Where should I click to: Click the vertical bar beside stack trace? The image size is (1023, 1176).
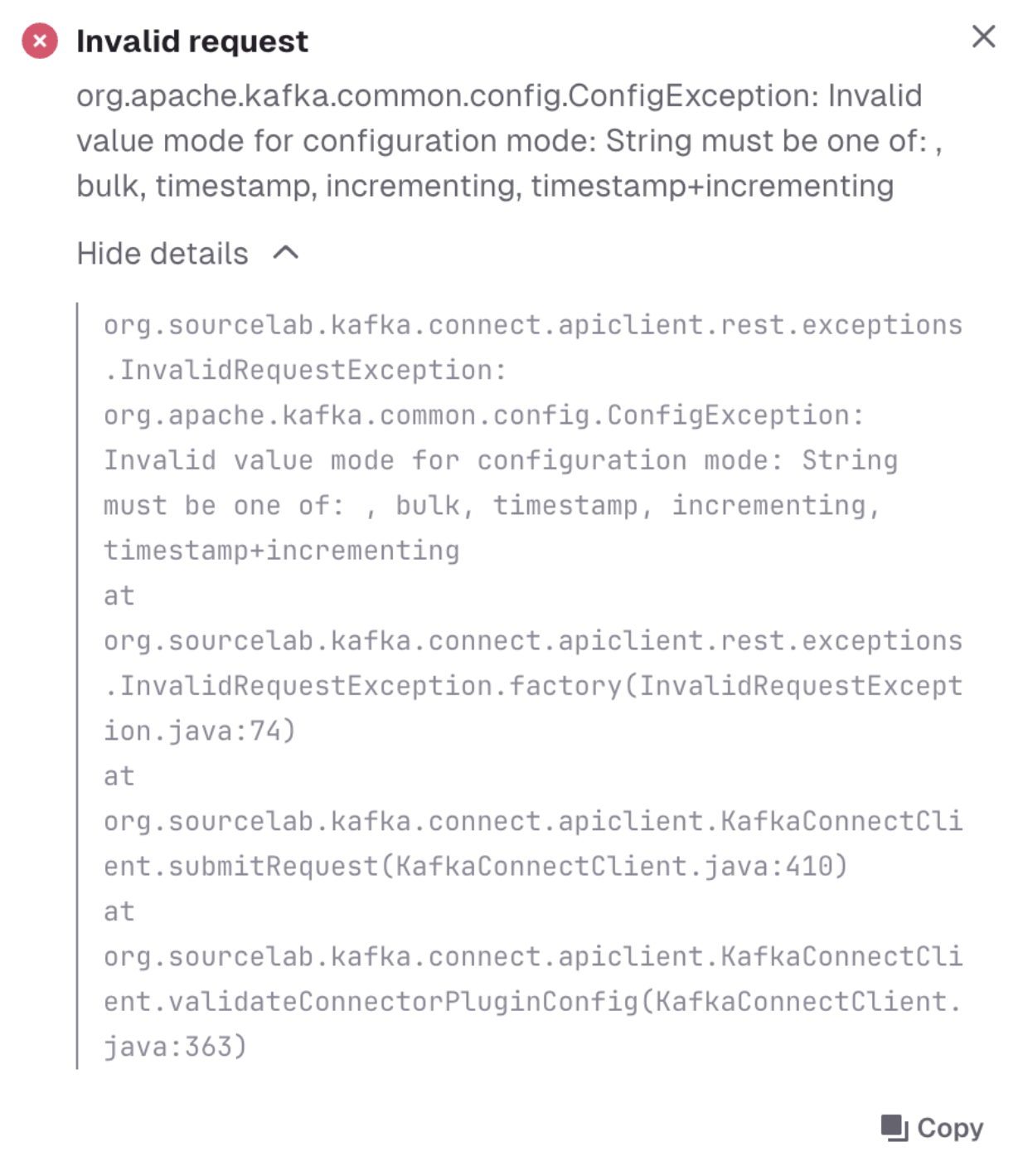point(77,686)
